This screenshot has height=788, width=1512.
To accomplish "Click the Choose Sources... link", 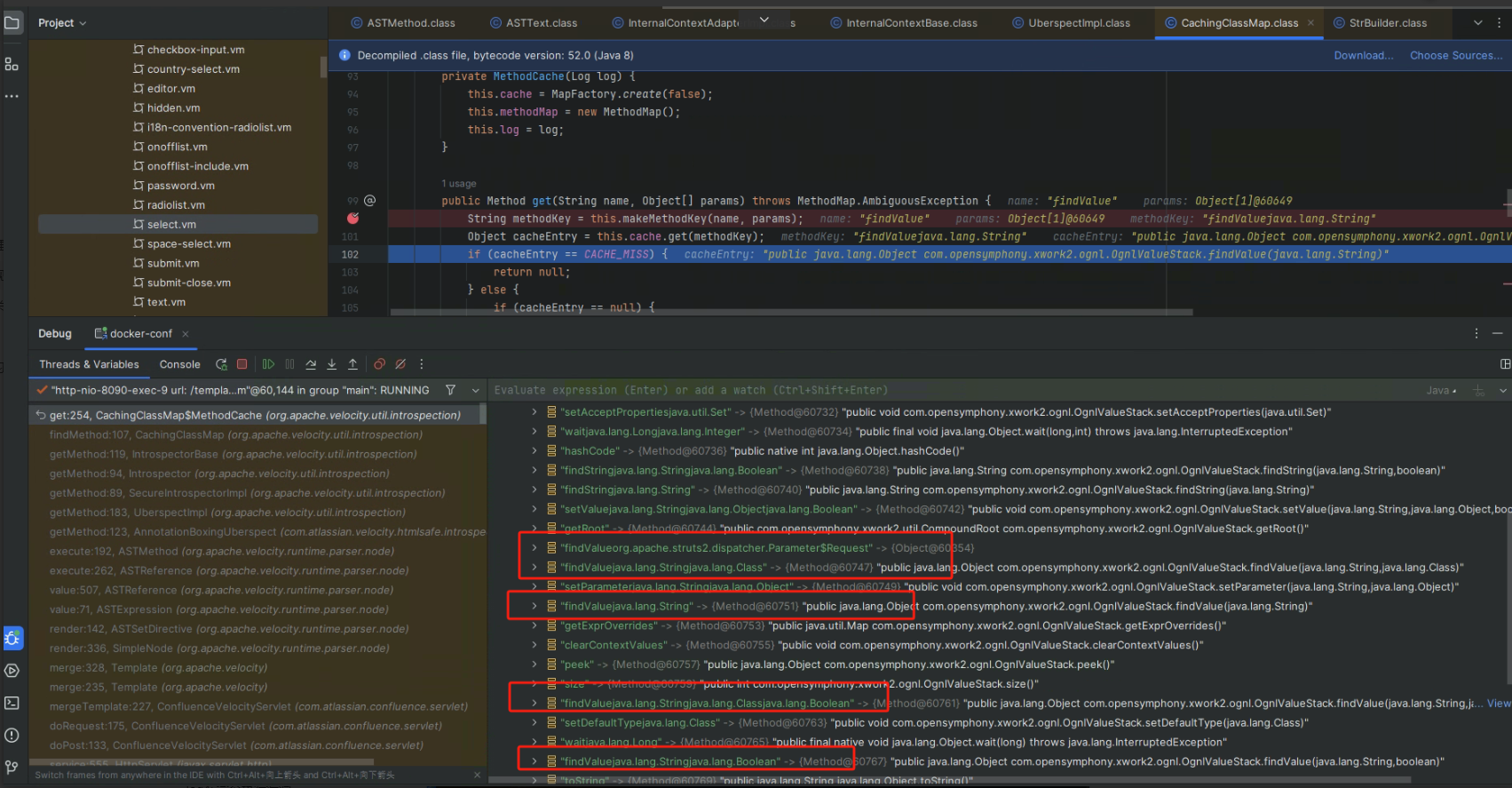I will tap(1456, 55).
